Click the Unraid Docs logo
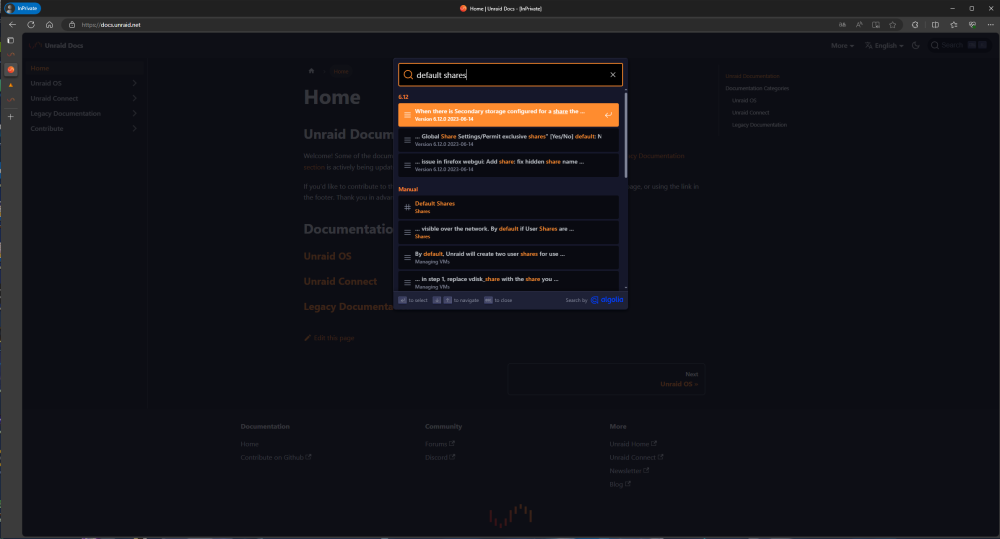This screenshot has width=1000, height=539. coord(56,45)
